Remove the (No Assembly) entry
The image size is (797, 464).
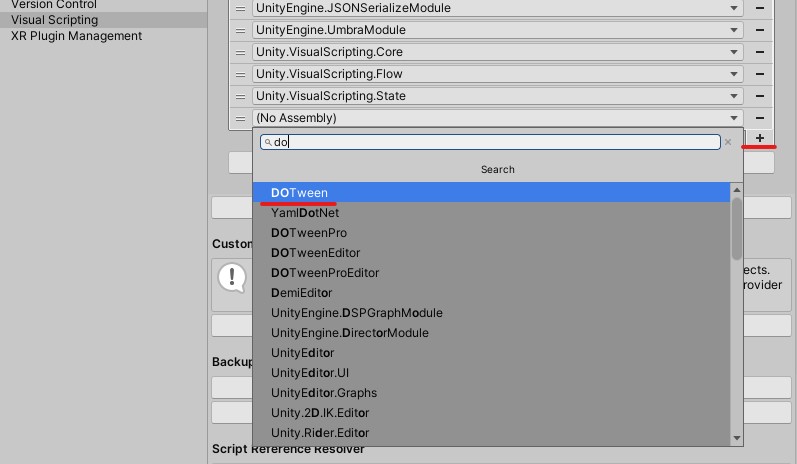coord(759,118)
